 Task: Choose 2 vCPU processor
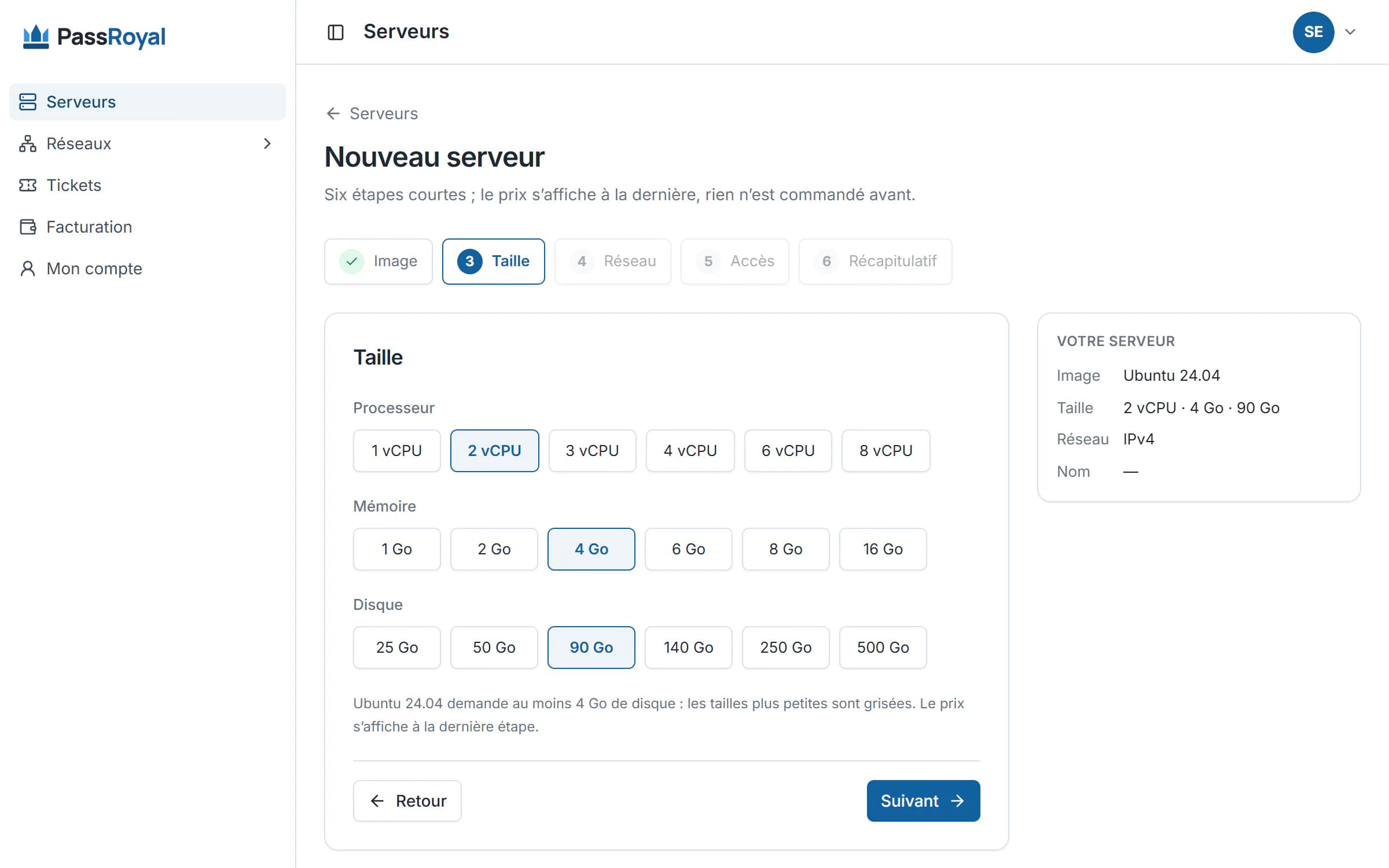[495, 451]
